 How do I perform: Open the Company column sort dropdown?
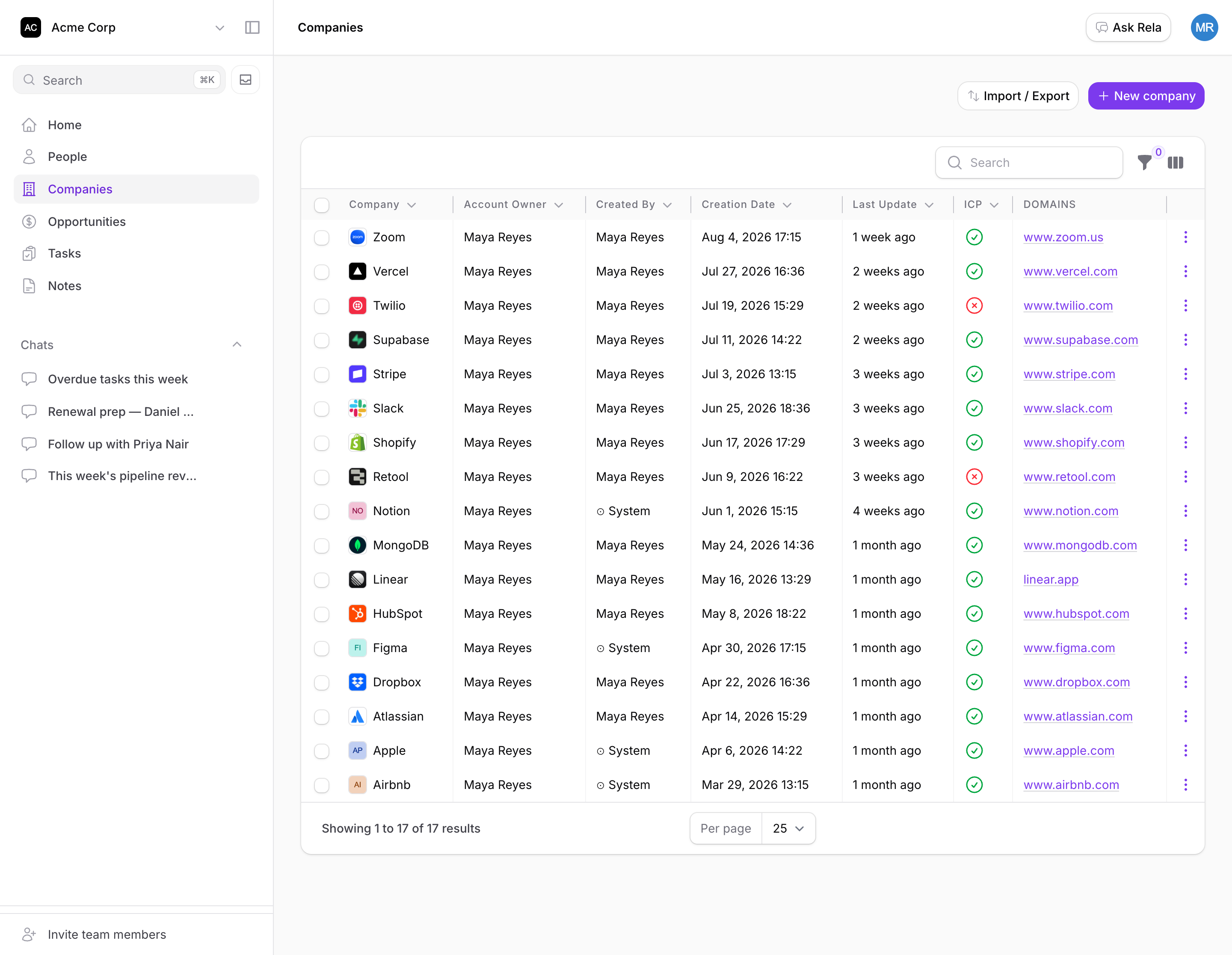pyautogui.click(x=412, y=205)
